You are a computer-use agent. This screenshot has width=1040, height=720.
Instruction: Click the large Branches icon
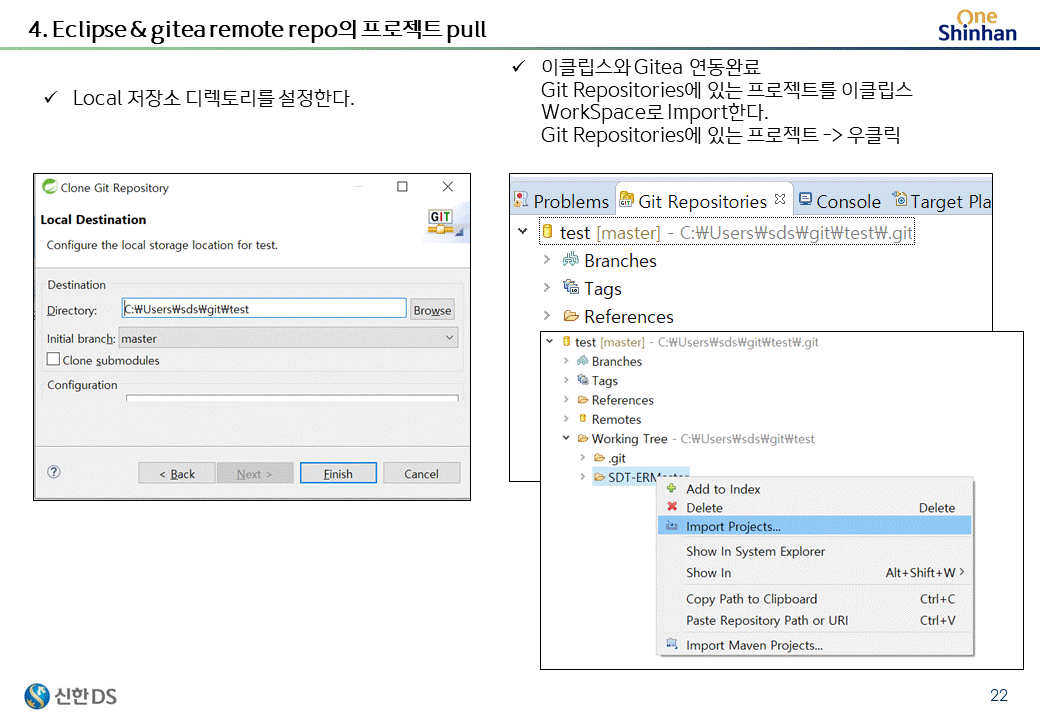tap(570, 259)
